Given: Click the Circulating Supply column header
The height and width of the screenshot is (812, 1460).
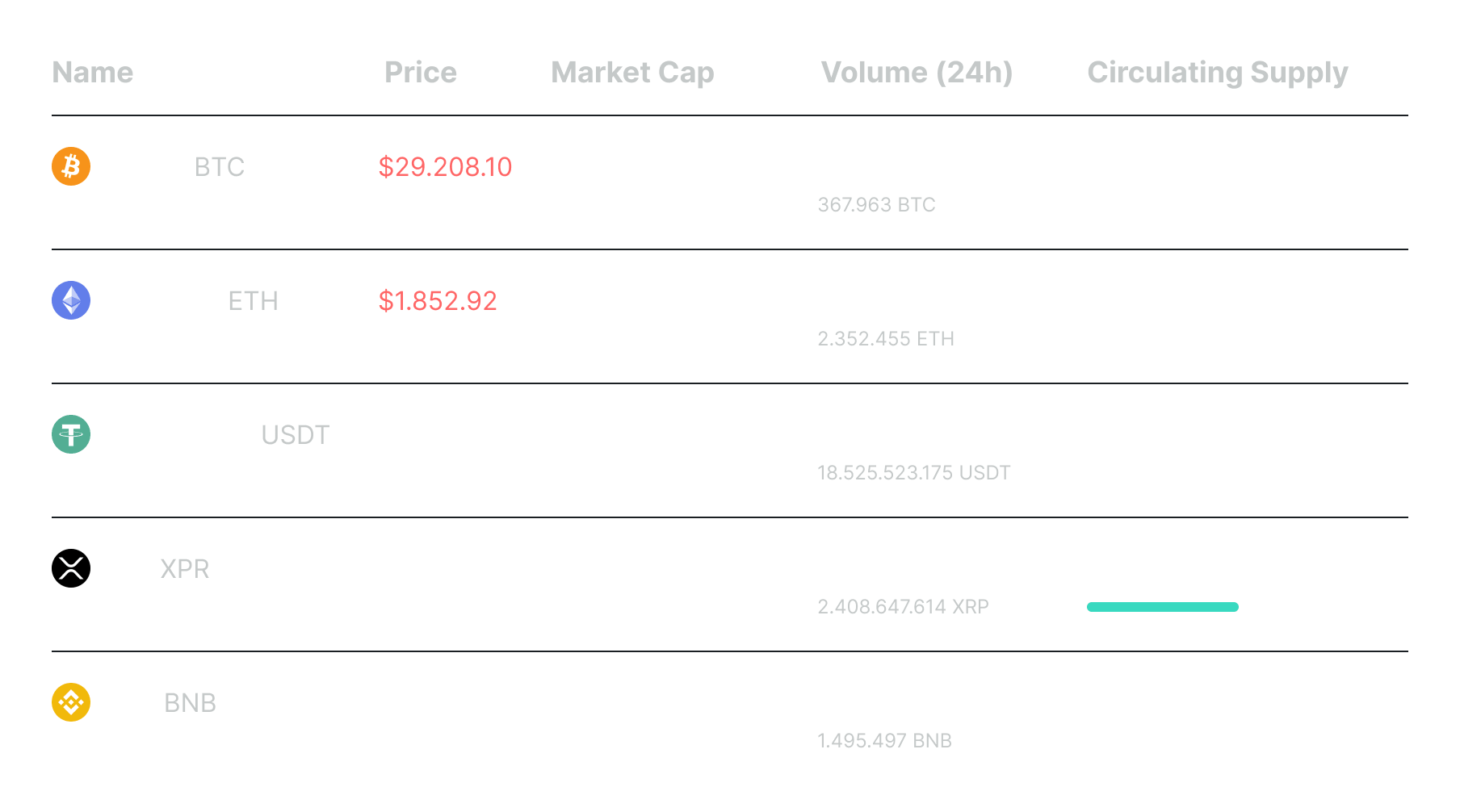Looking at the screenshot, I should 1217,73.
